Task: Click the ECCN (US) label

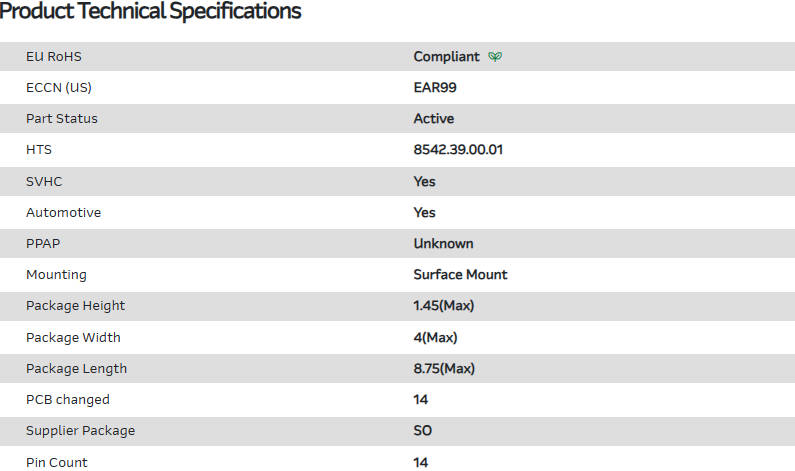Action: 59,88
